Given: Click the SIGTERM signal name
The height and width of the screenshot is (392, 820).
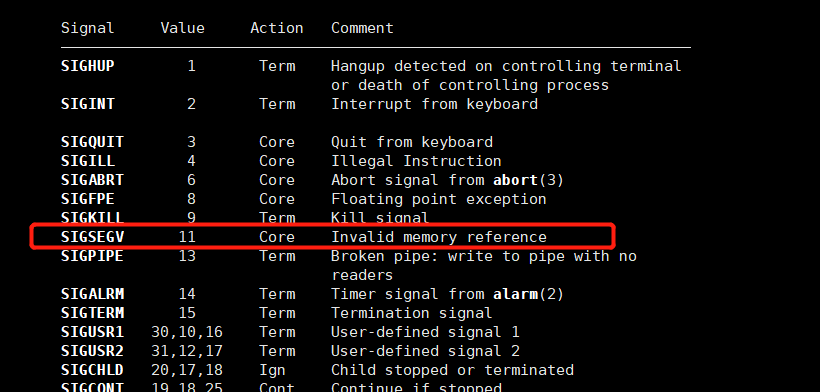Looking at the screenshot, I should 93,313.
